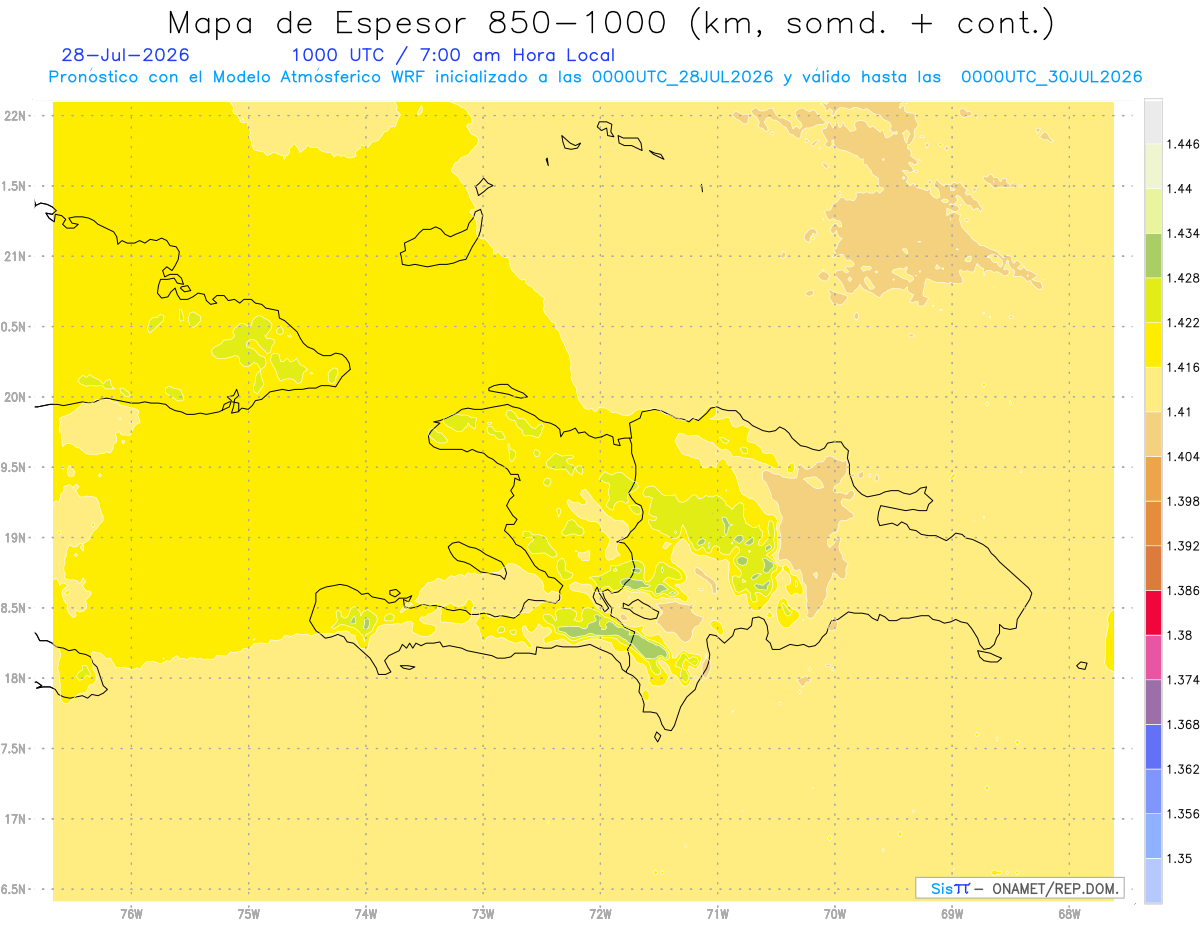Viewport: 1200px width, 927px height.
Task: Click the legend value '1.428'
Action: 1183,278
